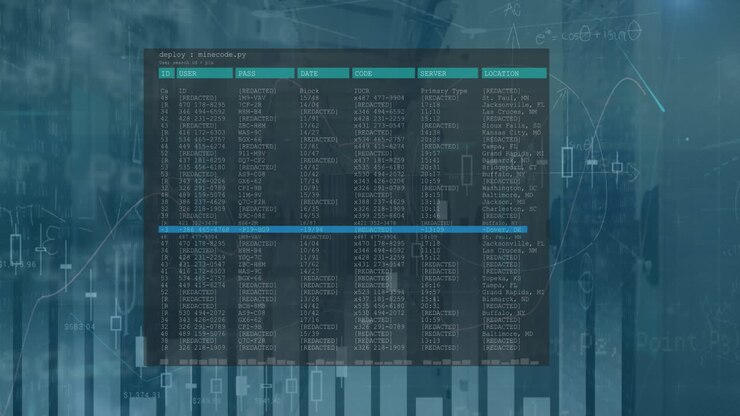Select the 'Washington, DC' location cell

point(509,188)
